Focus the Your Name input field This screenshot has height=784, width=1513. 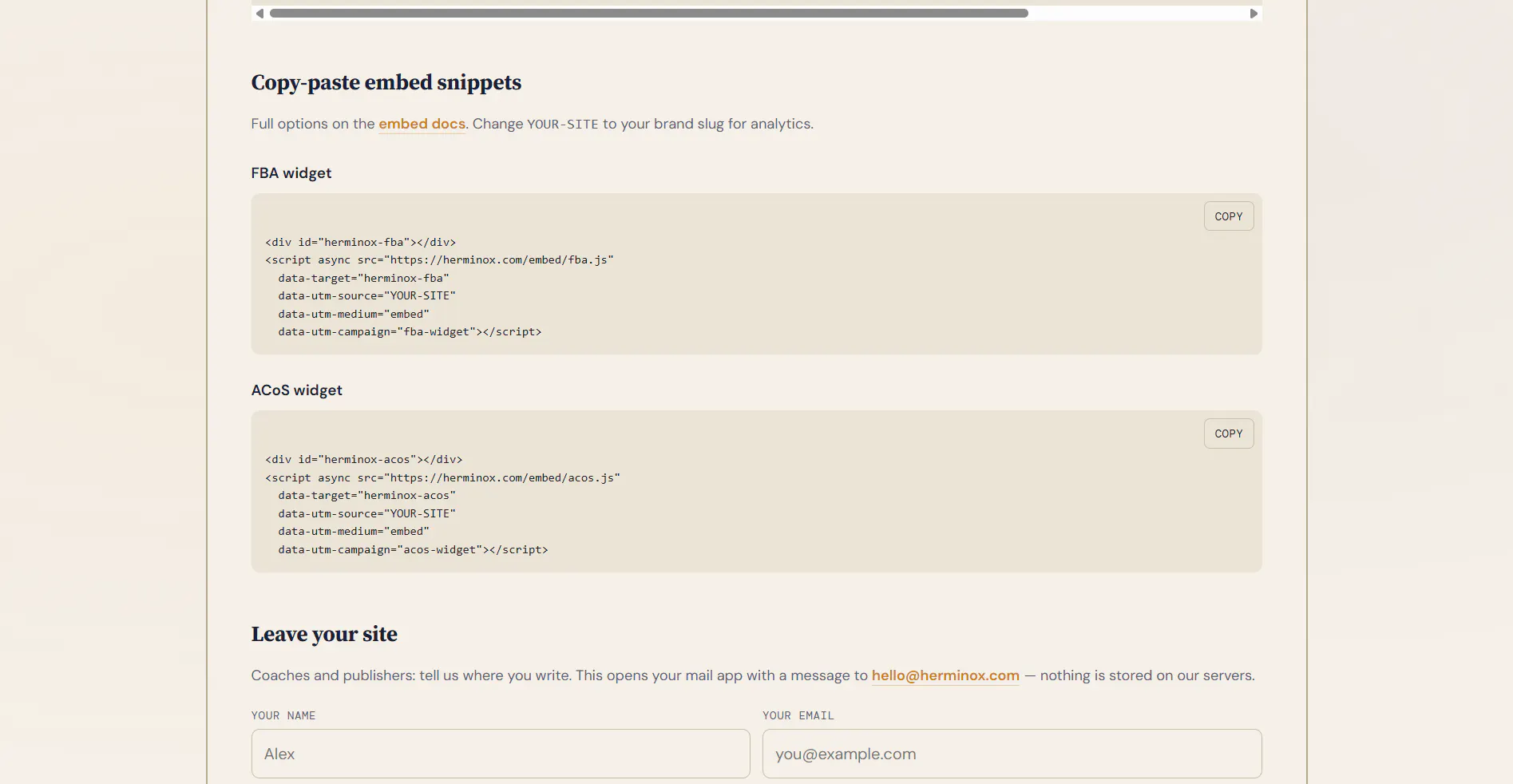[x=501, y=754]
